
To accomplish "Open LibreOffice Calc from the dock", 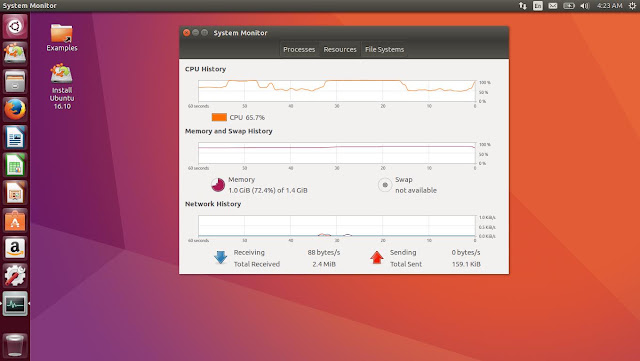I will pos(15,165).
